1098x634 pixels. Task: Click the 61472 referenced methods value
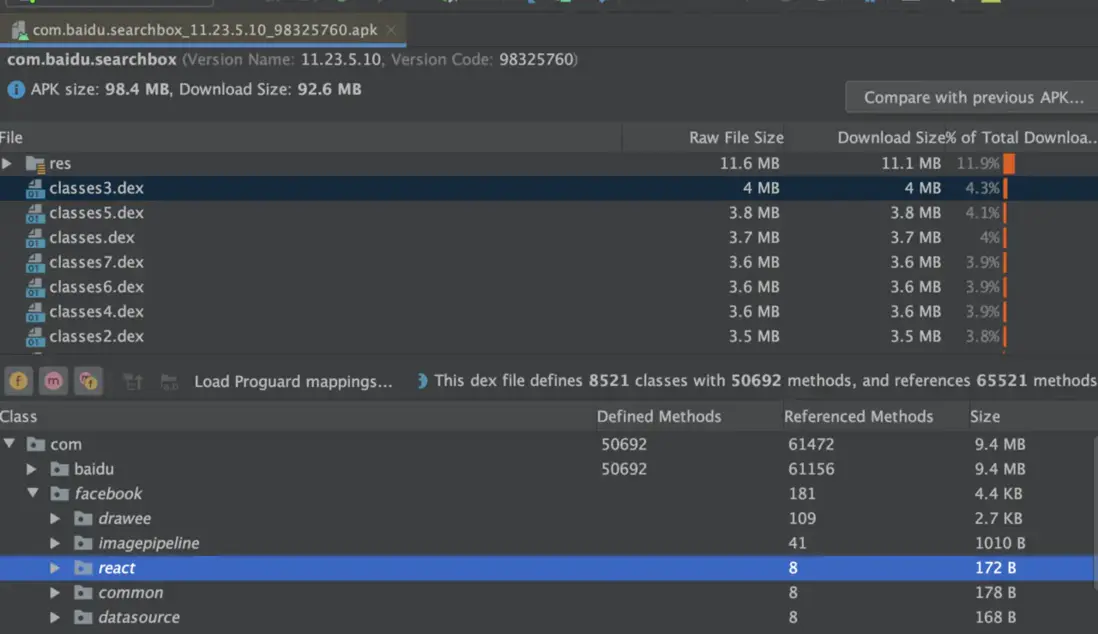click(811, 444)
